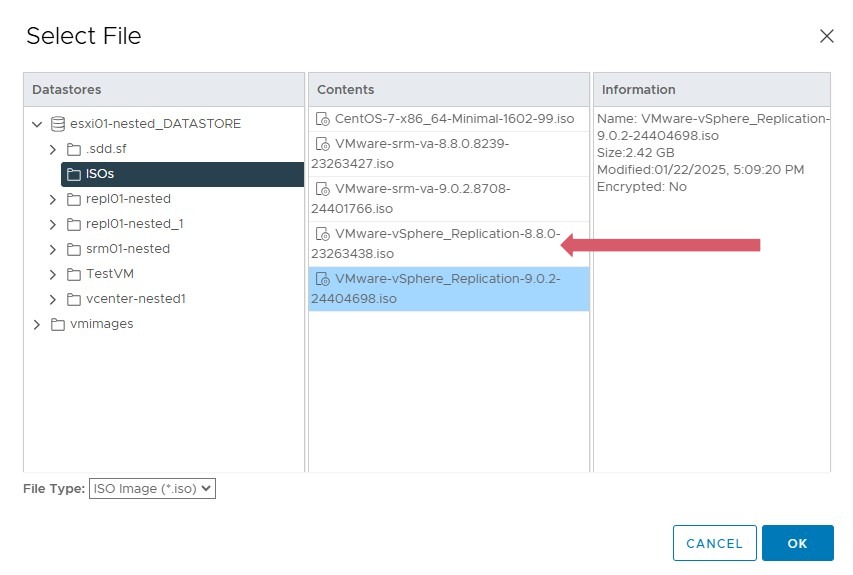Select VMware-srm-va-9.0.2.8708-24401766.iso file
Screen dimensions: 853x575
tap(449, 199)
